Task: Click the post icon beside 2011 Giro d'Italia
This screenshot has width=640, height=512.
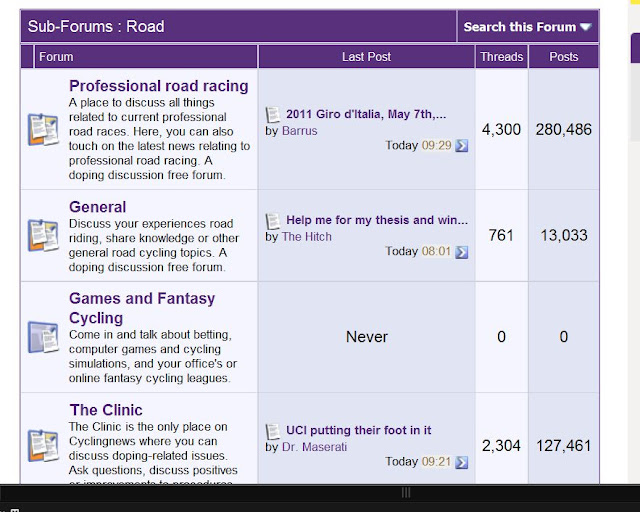Action: point(273,115)
